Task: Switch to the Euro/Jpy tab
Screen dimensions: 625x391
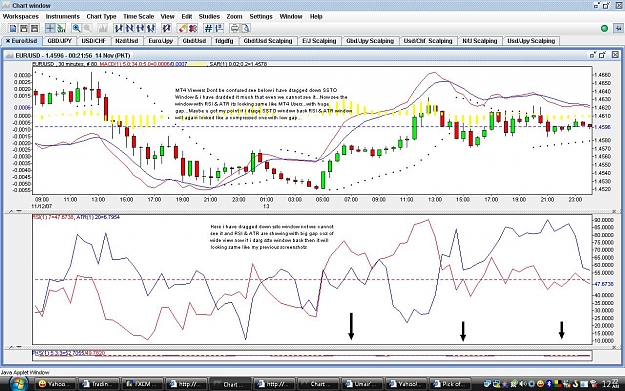Action: [161, 41]
